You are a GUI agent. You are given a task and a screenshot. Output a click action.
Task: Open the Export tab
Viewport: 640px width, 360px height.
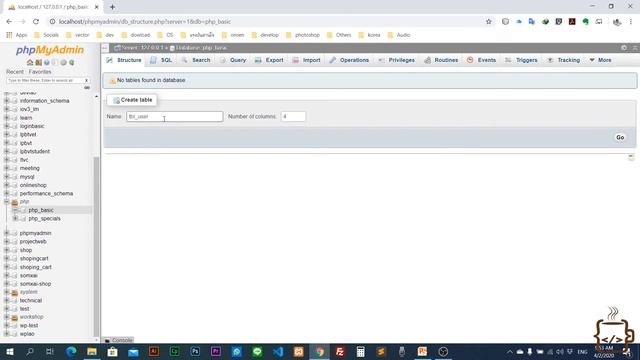(x=269, y=60)
